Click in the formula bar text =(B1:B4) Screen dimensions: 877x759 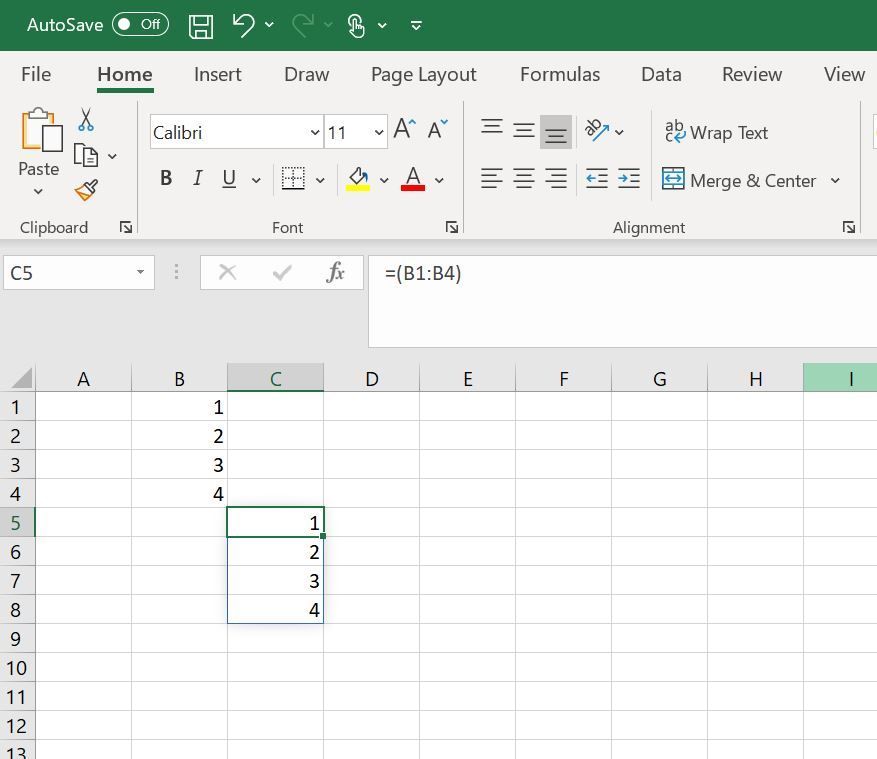[423, 274]
